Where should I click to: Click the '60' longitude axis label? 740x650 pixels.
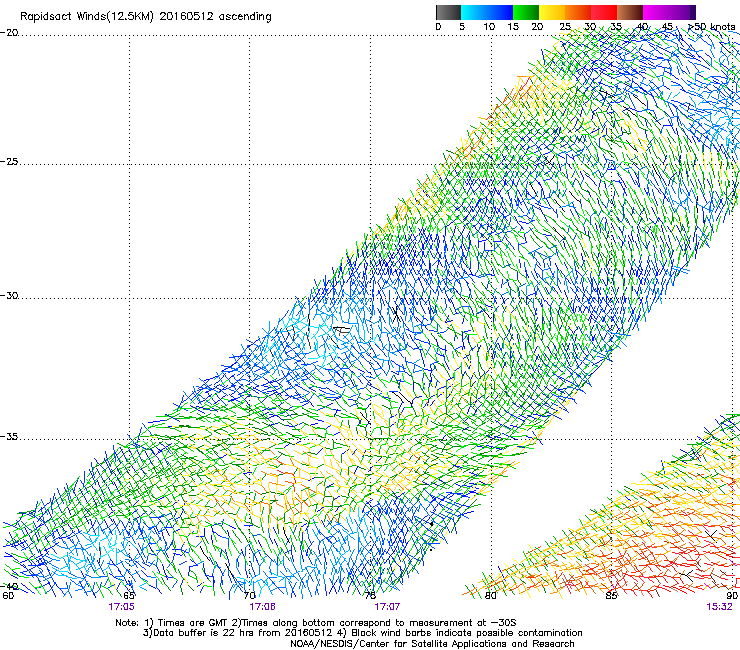point(8,596)
